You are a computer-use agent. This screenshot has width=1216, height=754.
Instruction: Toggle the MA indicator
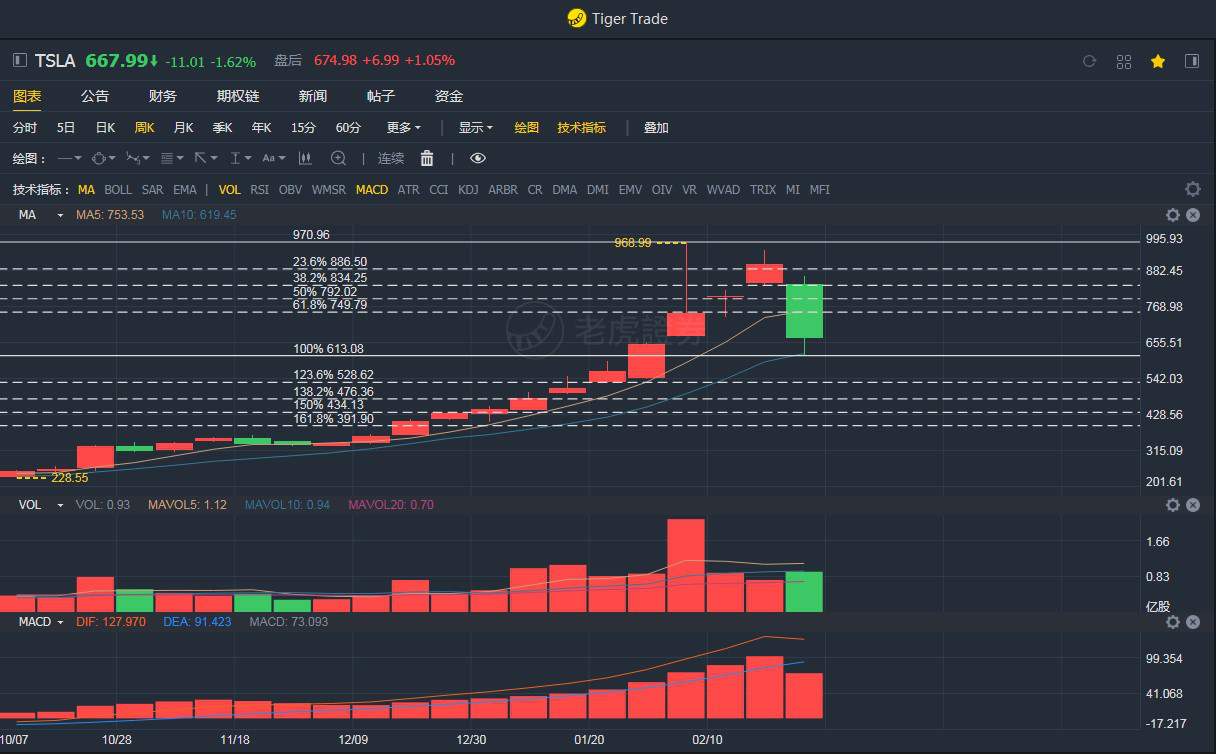(x=86, y=189)
